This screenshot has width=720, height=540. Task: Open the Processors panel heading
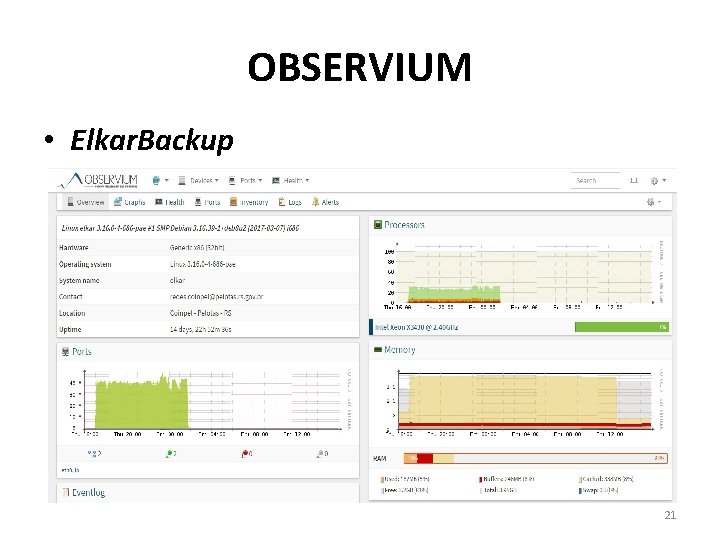(x=404, y=225)
